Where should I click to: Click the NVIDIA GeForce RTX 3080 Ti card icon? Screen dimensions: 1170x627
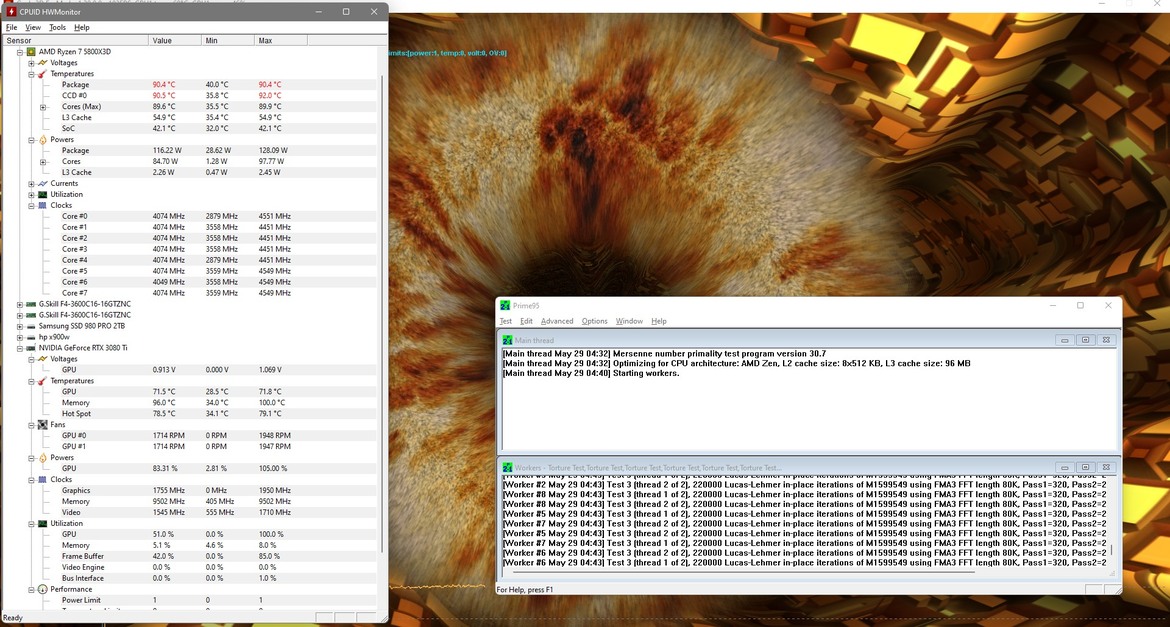point(31,348)
